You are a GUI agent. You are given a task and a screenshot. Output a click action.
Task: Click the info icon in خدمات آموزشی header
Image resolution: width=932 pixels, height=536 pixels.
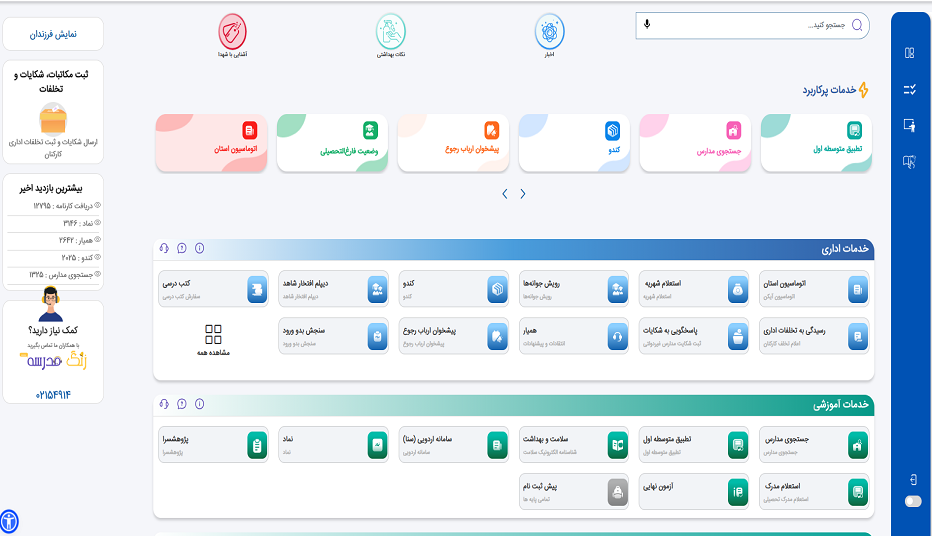(199, 405)
